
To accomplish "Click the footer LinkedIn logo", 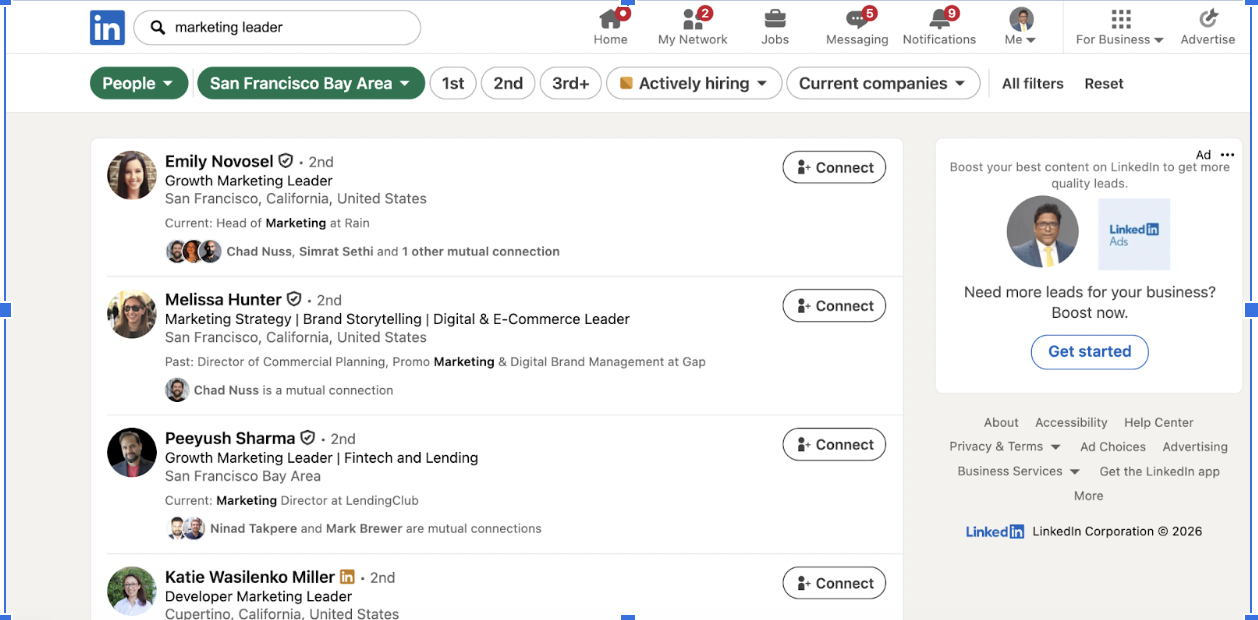I will [x=995, y=532].
